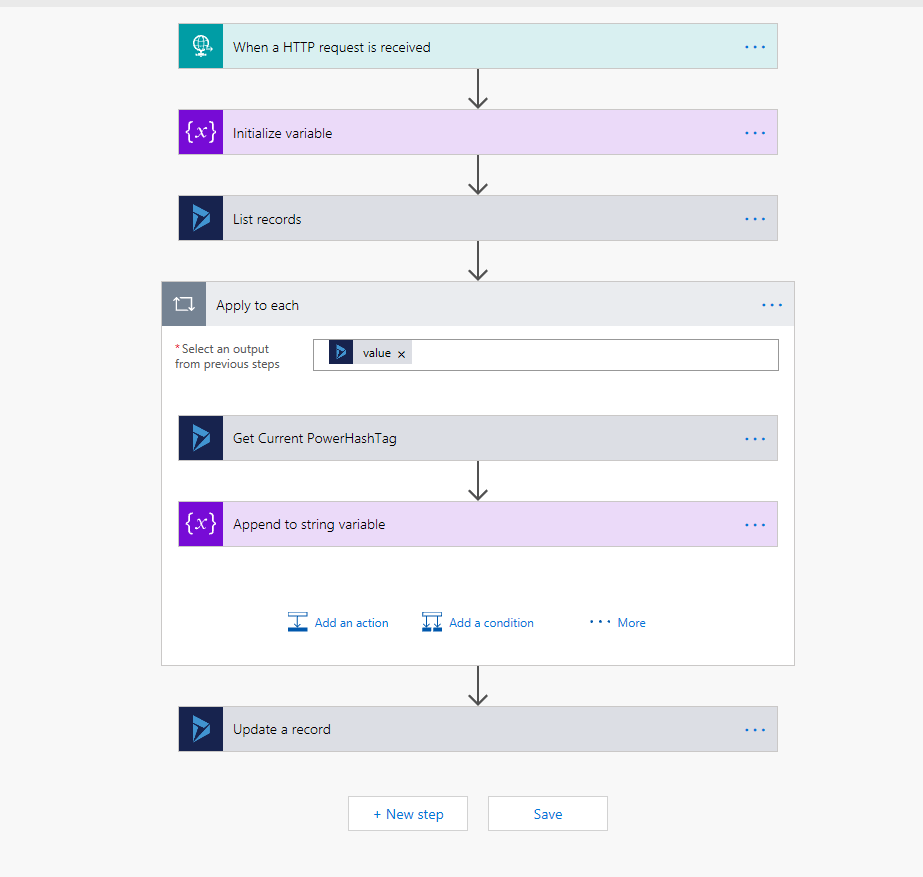The width and height of the screenshot is (923, 877).
Task: Click the Initialize variable curly-brace icon
Action: pyautogui.click(x=201, y=133)
